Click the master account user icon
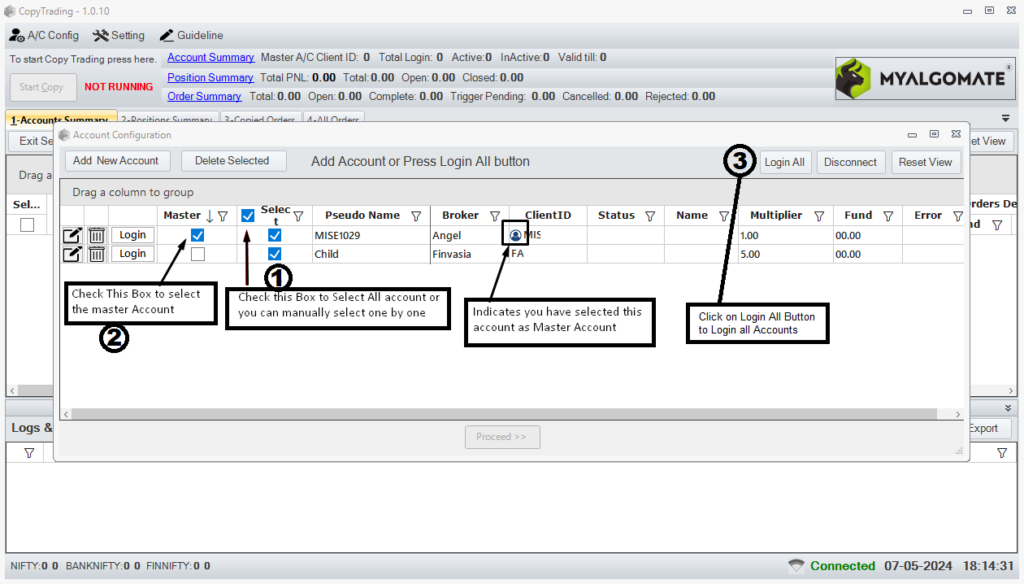Image resolution: width=1024 pixels, height=584 pixels. [x=515, y=235]
